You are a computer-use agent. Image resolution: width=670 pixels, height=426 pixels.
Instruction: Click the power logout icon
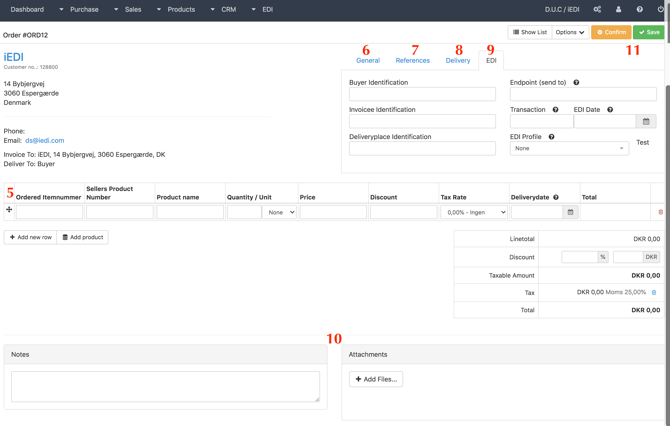coord(661,9)
